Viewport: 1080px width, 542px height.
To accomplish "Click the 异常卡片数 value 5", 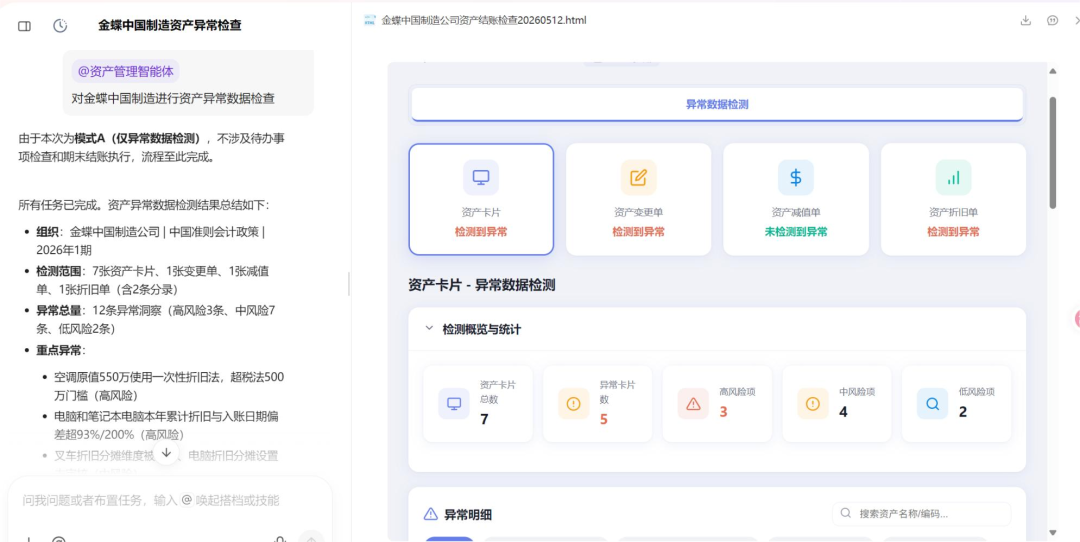I will [603, 419].
